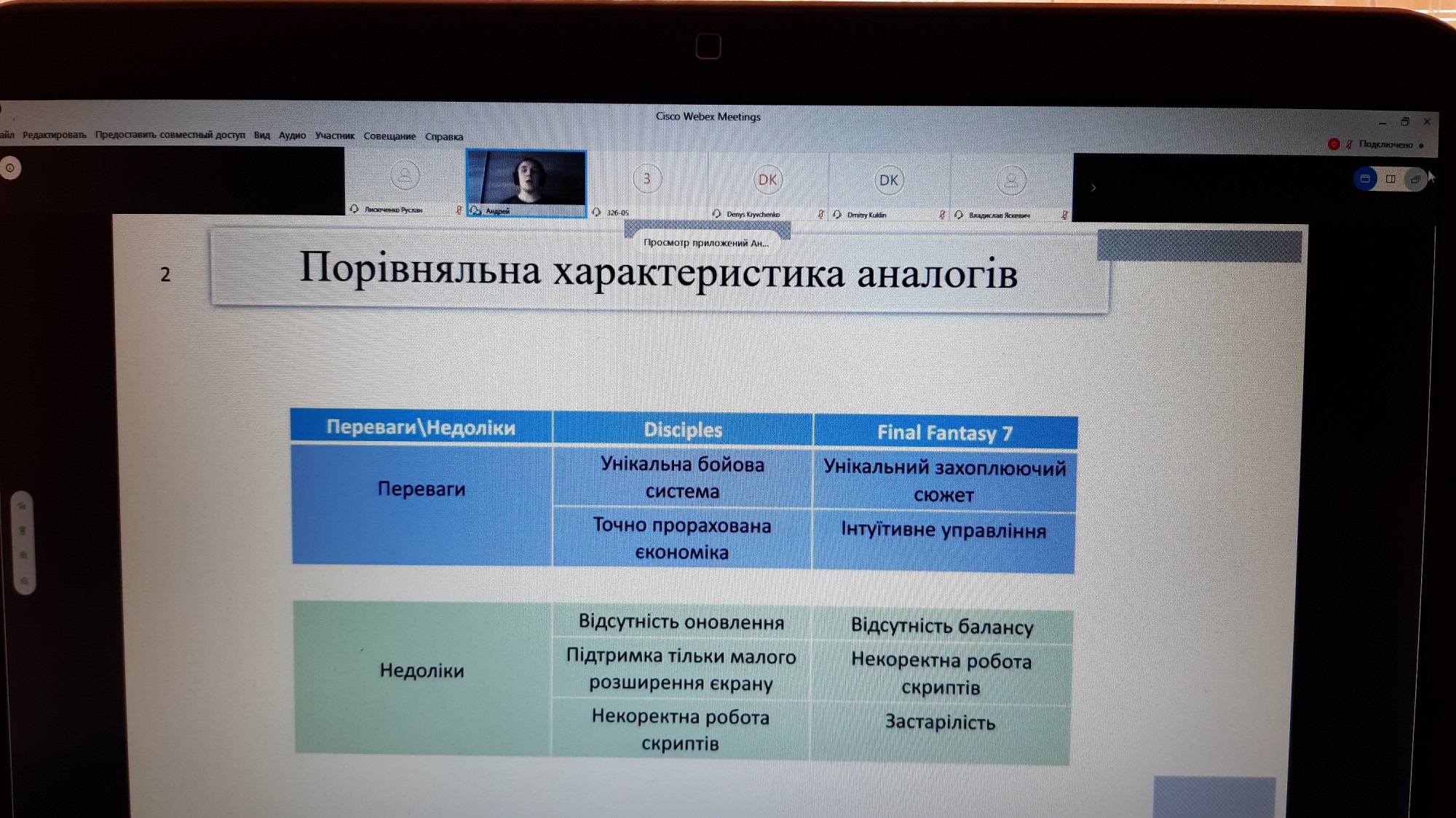Click the Final Fantasy 7 column header
This screenshot has width=1456, height=818.
point(945,433)
